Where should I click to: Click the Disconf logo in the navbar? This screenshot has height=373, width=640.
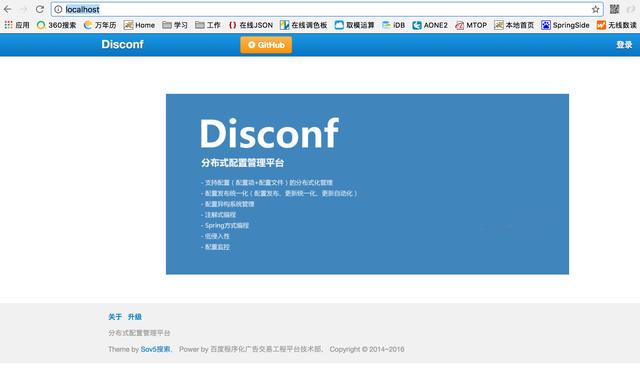pos(122,44)
